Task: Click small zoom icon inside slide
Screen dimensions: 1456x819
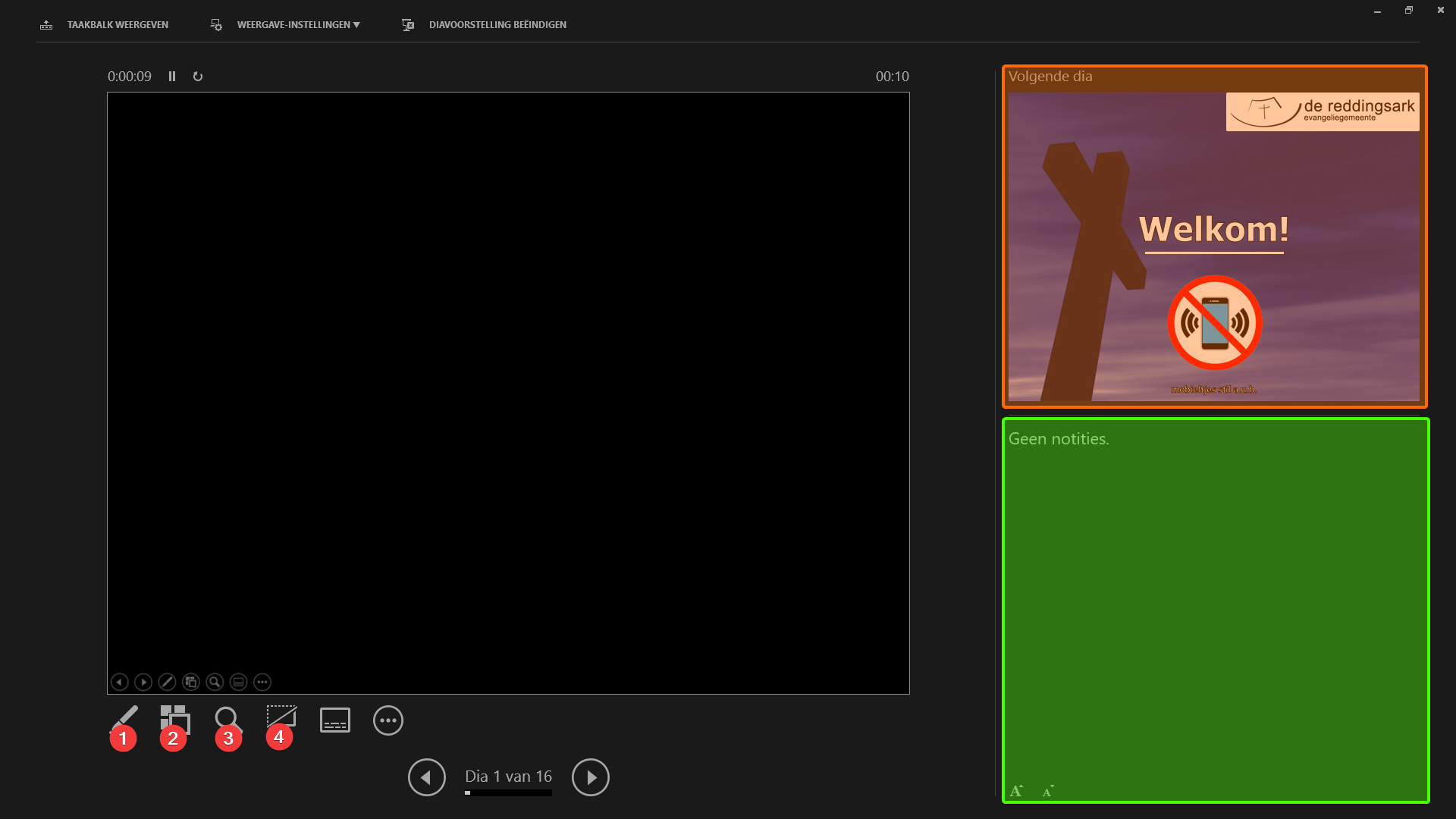Action: tap(215, 682)
